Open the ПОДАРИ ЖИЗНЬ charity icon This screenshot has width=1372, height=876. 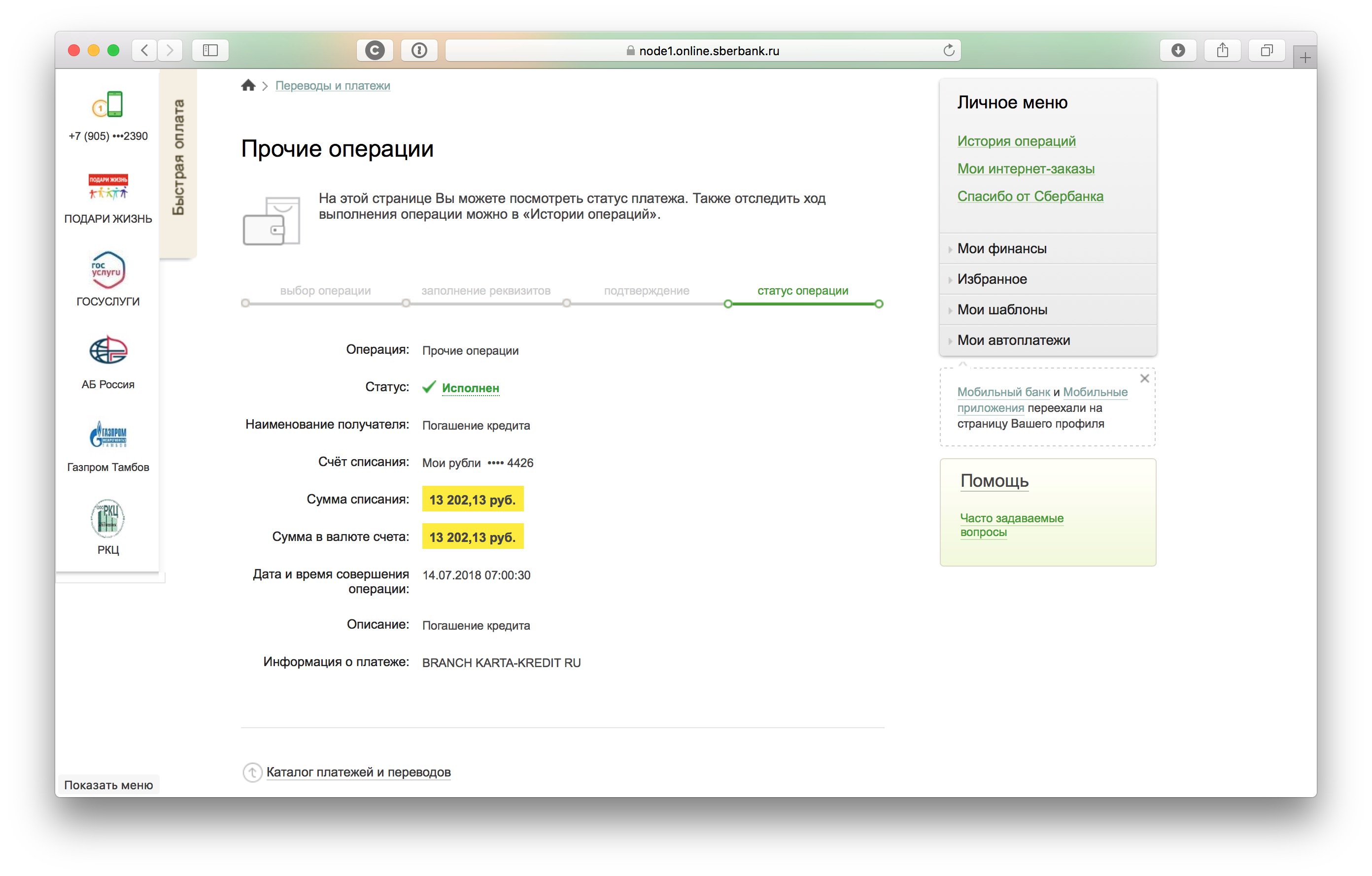[108, 186]
